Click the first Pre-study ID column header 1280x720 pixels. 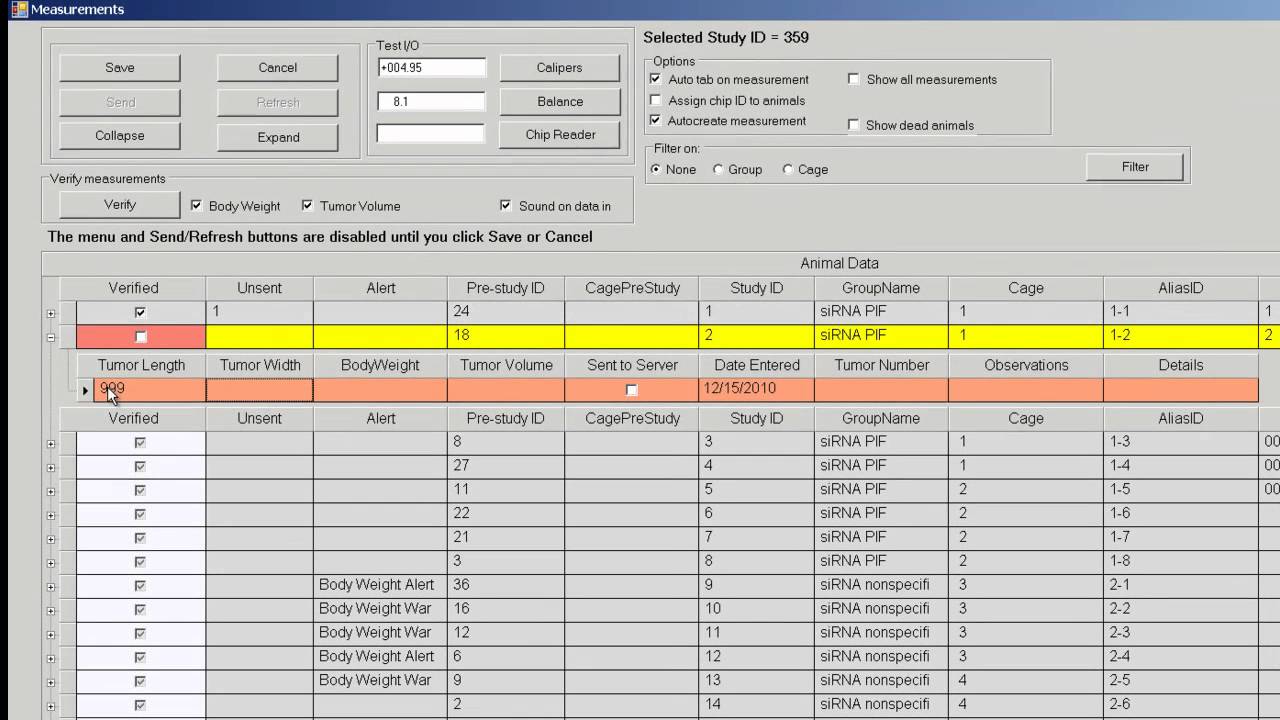coord(506,288)
